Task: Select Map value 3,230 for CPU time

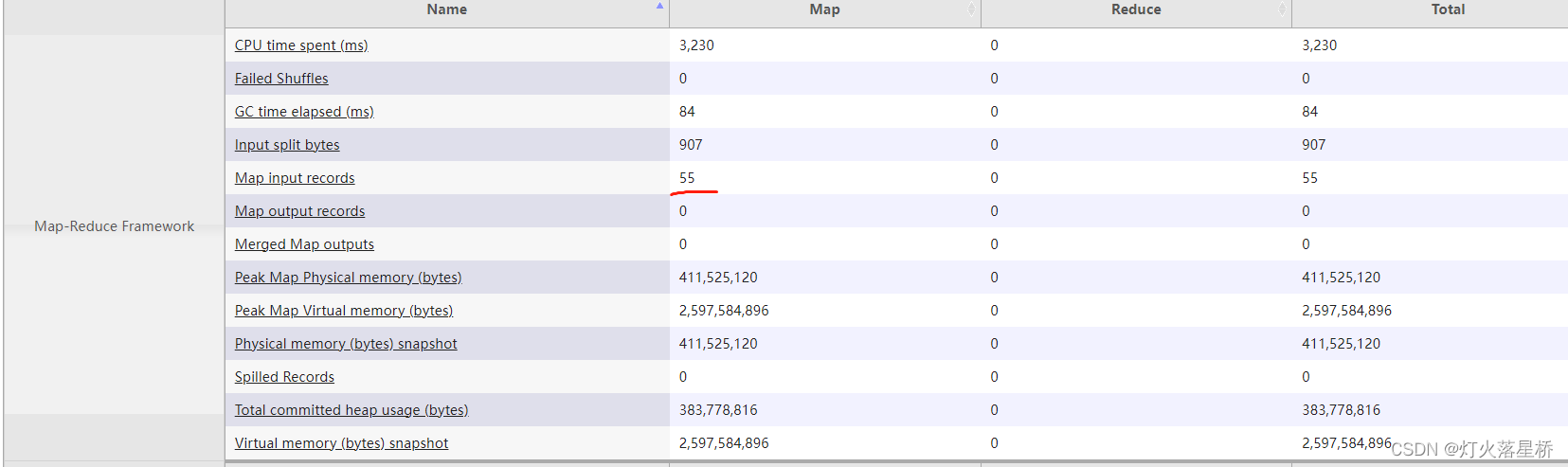Action: [696, 45]
